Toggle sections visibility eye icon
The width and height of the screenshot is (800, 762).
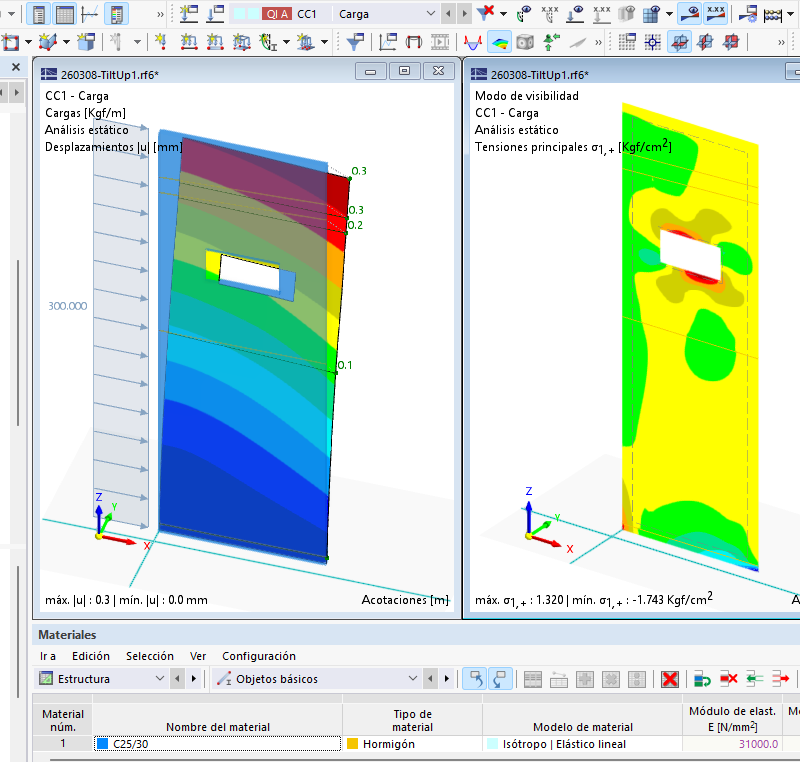(627, 14)
